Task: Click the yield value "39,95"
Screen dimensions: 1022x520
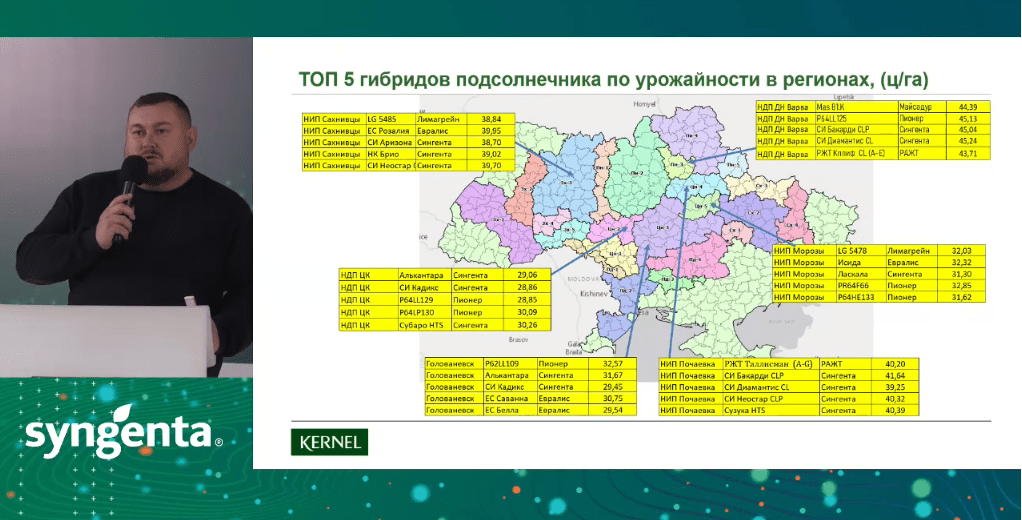Action: point(491,131)
